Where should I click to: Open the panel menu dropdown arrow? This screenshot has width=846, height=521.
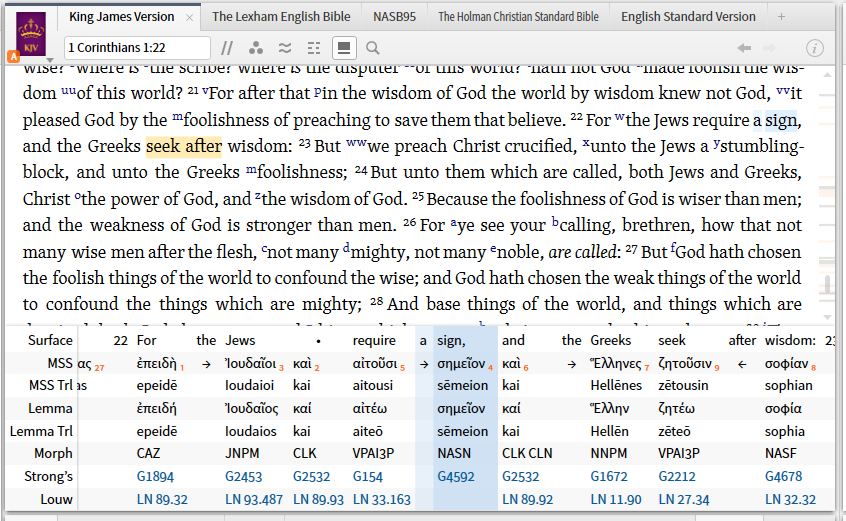(x=50, y=60)
